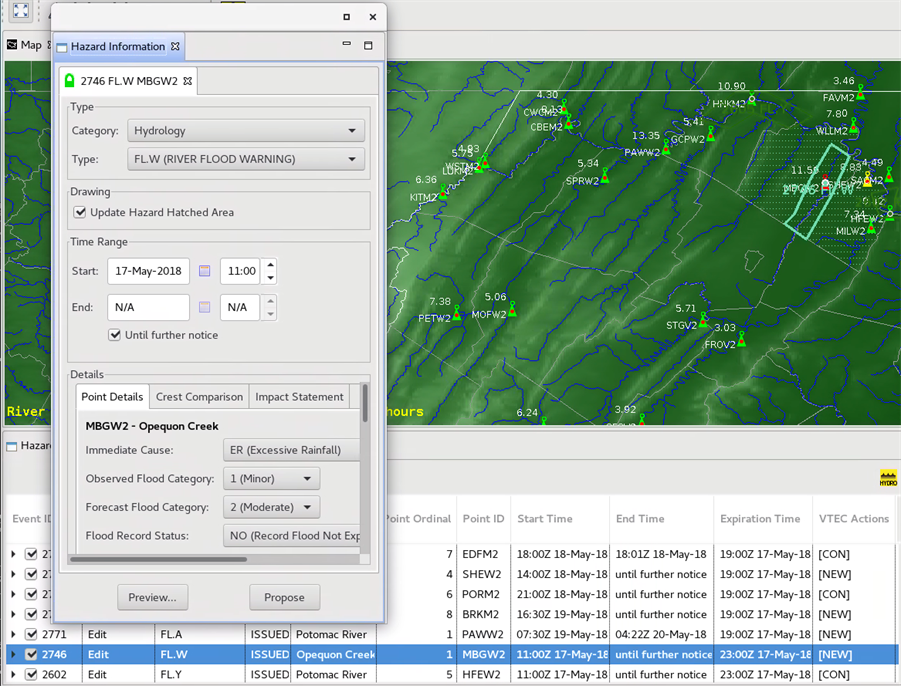
Task: Switch to the Crest Comparison tab
Action: pos(199,397)
